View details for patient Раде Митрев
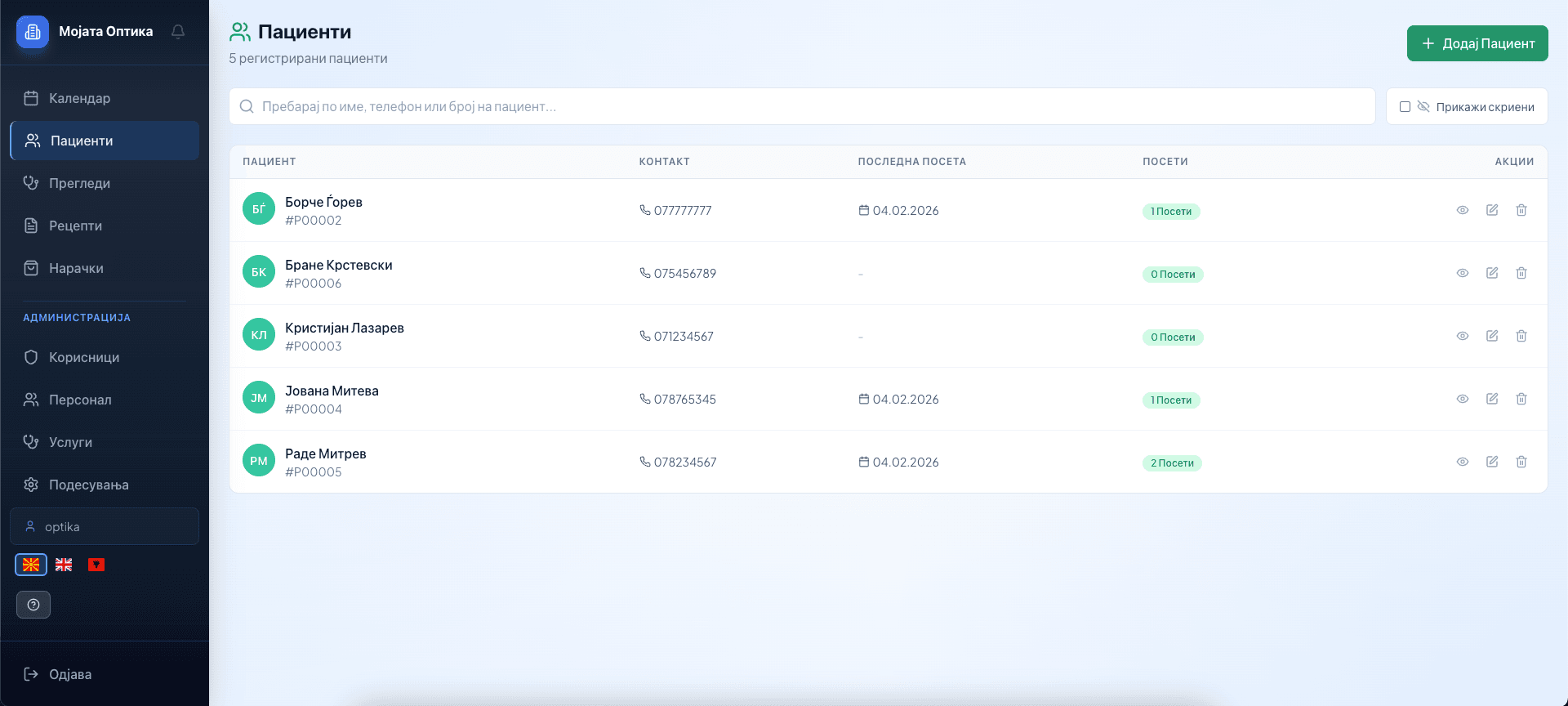Viewport: 1568px width, 706px height. coord(1462,462)
